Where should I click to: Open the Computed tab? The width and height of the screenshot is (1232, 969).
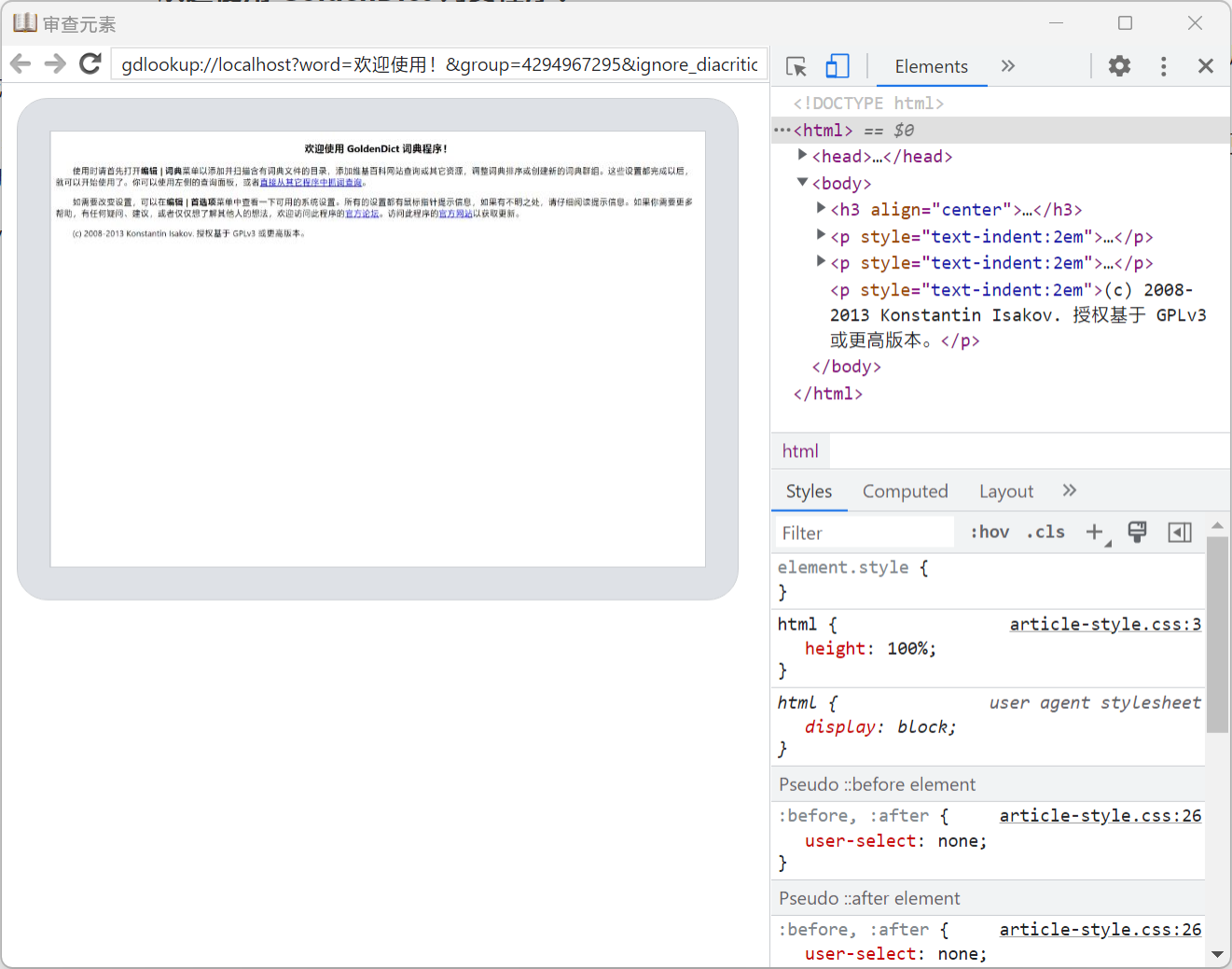[x=905, y=491]
